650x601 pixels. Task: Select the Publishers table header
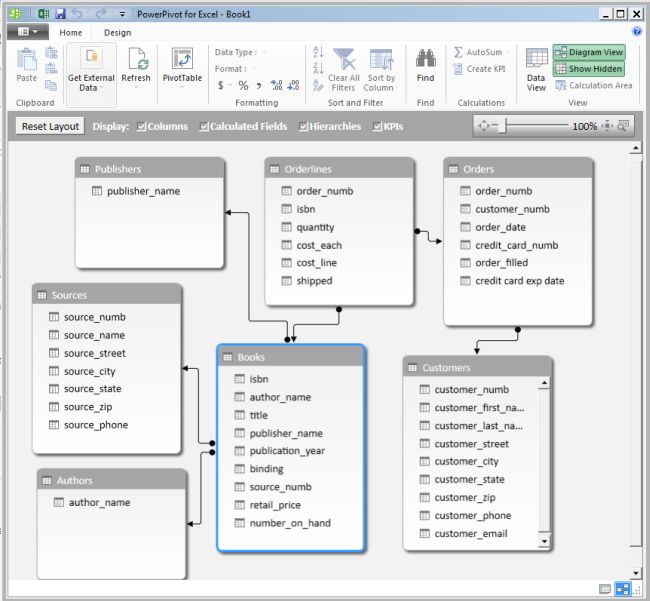click(x=150, y=169)
